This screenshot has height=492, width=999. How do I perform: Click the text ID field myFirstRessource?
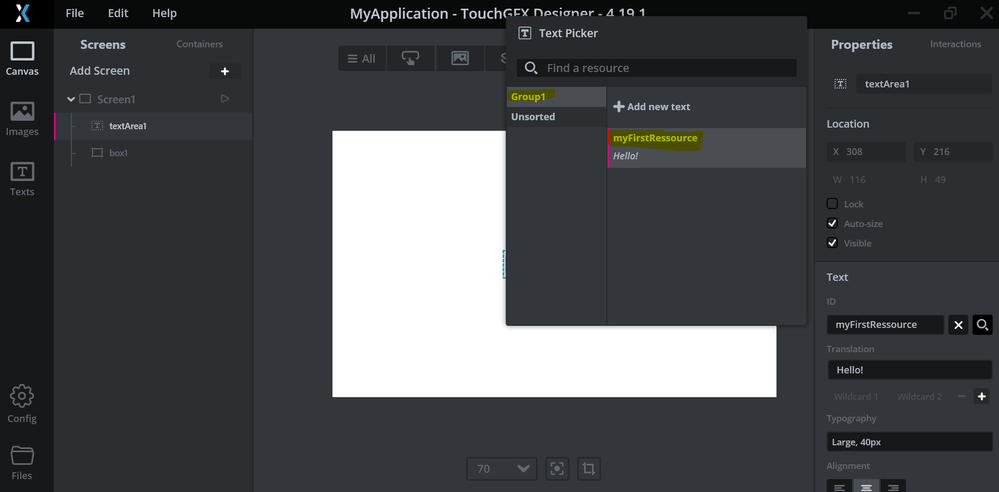(x=886, y=325)
